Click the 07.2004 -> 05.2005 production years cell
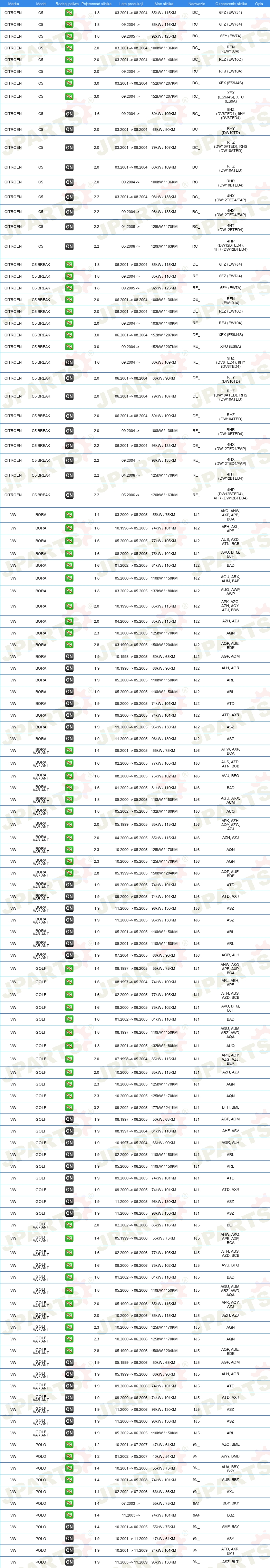 pyautogui.click(x=131, y=956)
